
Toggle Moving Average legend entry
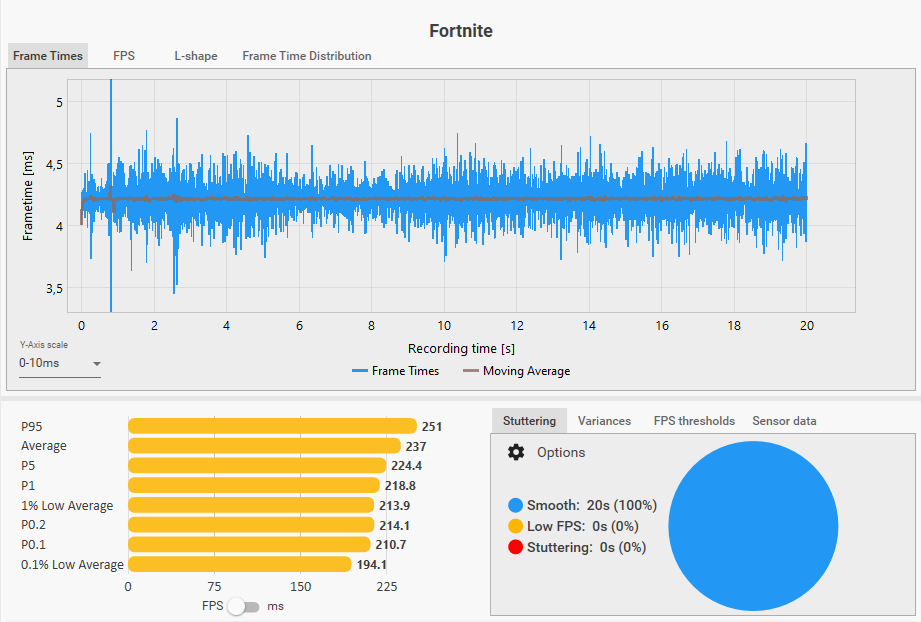pos(516,371)
